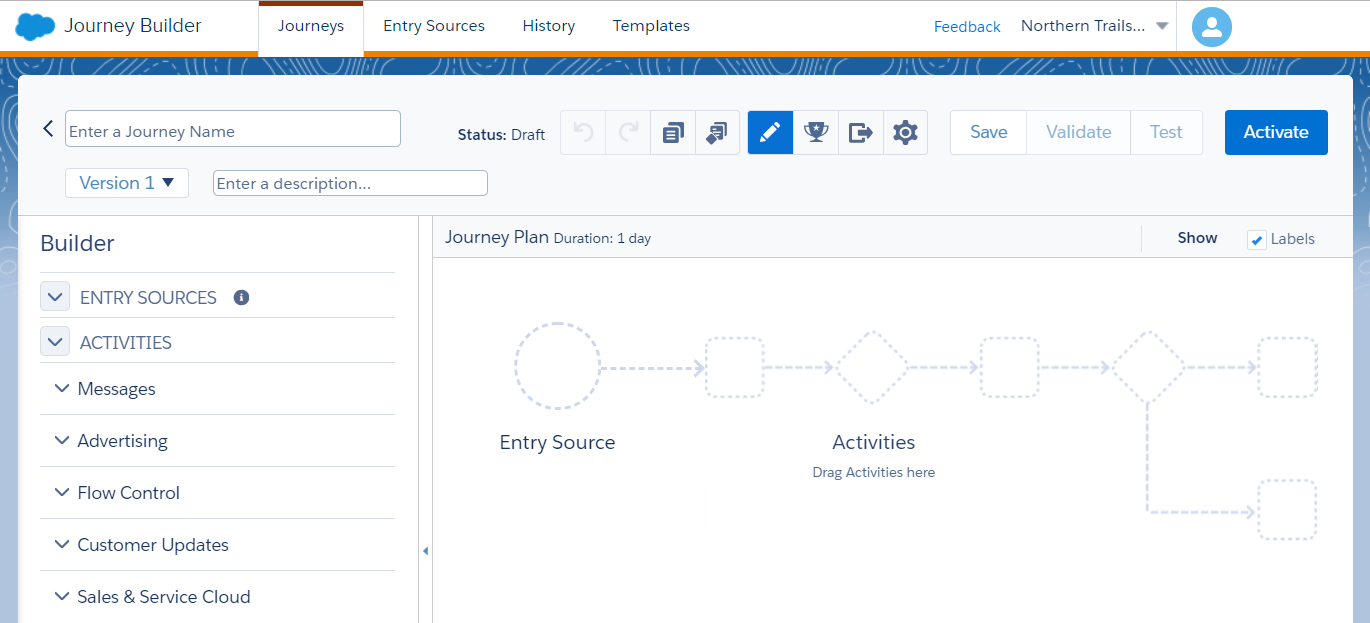Click the Validate button
Image resolution: width=1370 pixels, height=623 pixels.
click(x=1079, y=132)
